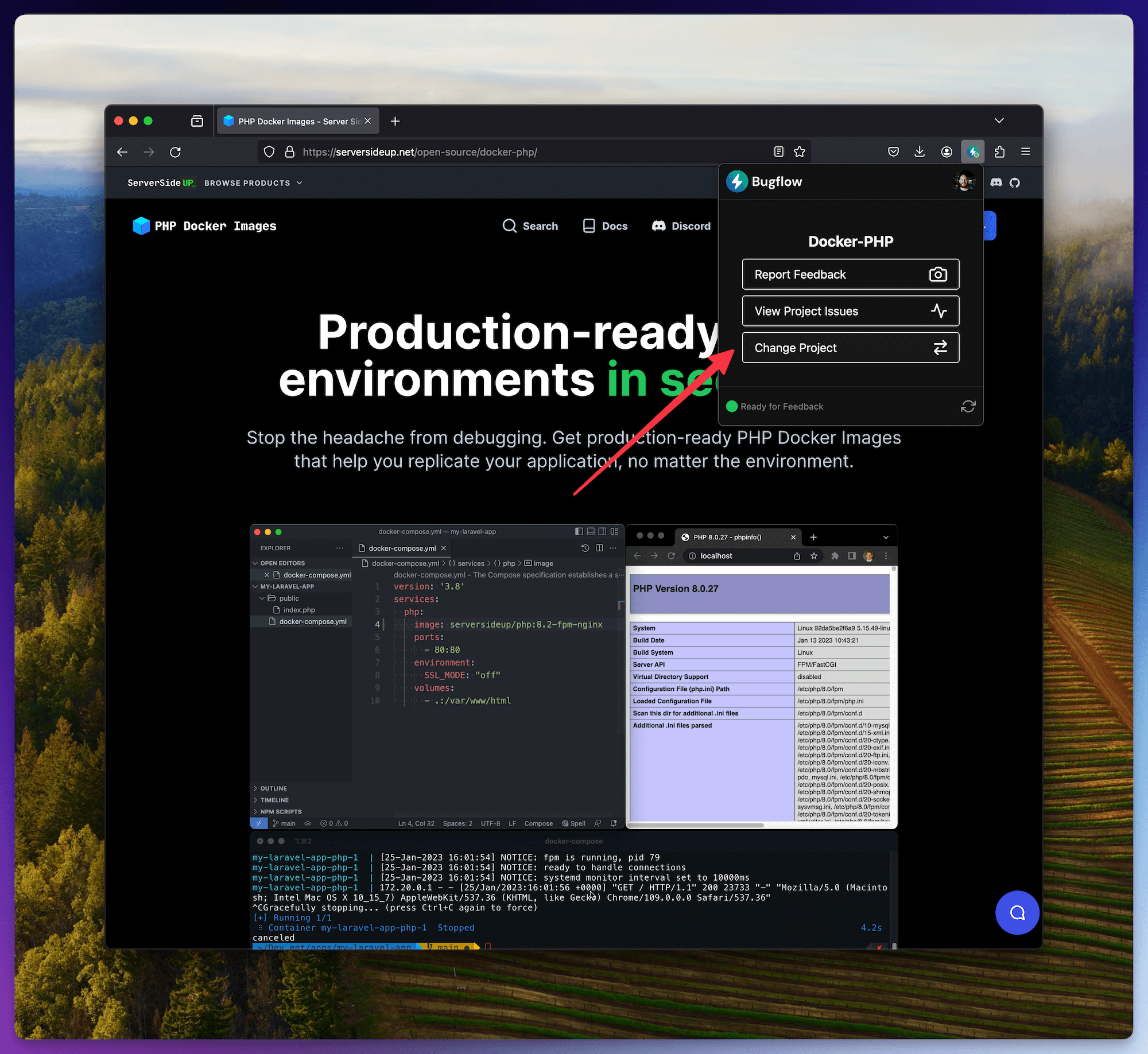Click the docker-compose.yml editor screenshot
1148x1054 pixels.
click(x=437, y=676)
